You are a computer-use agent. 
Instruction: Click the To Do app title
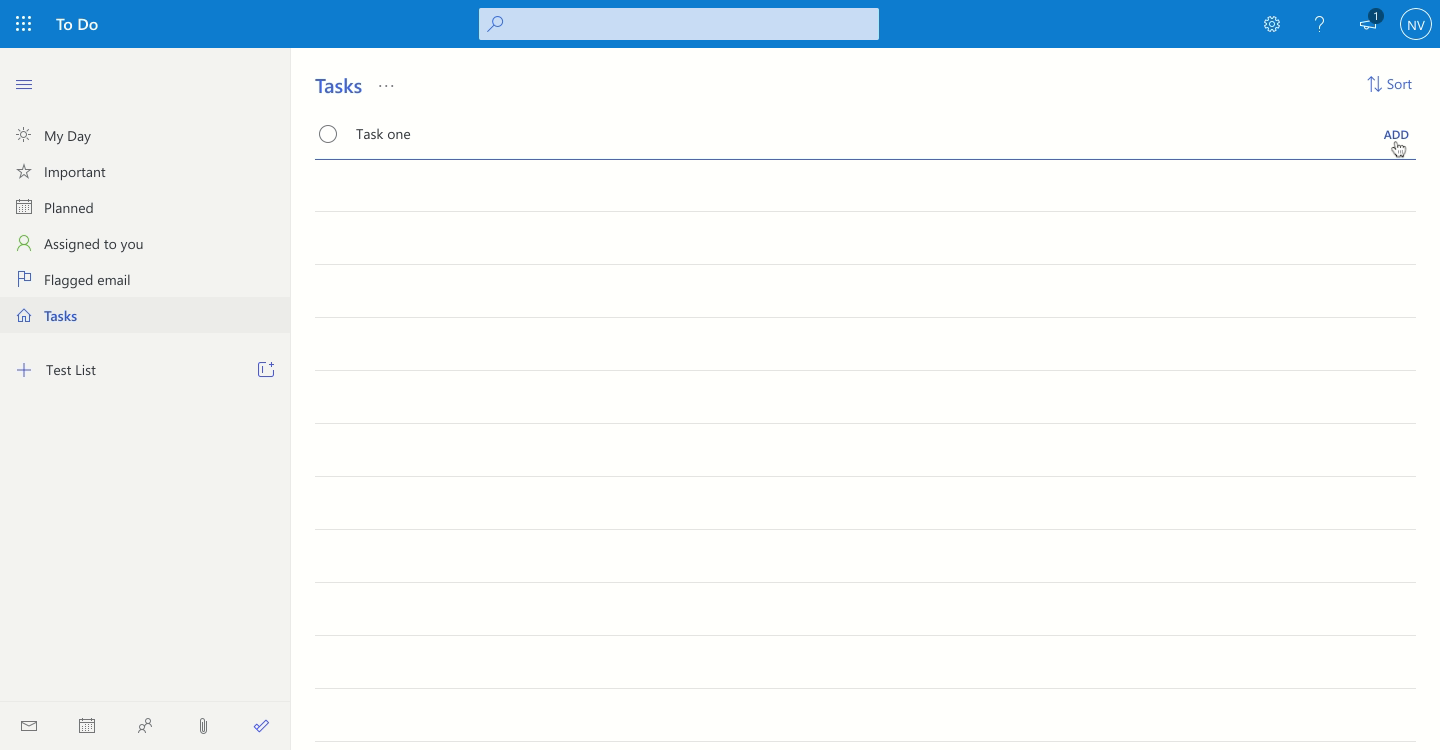coord(77,24)
